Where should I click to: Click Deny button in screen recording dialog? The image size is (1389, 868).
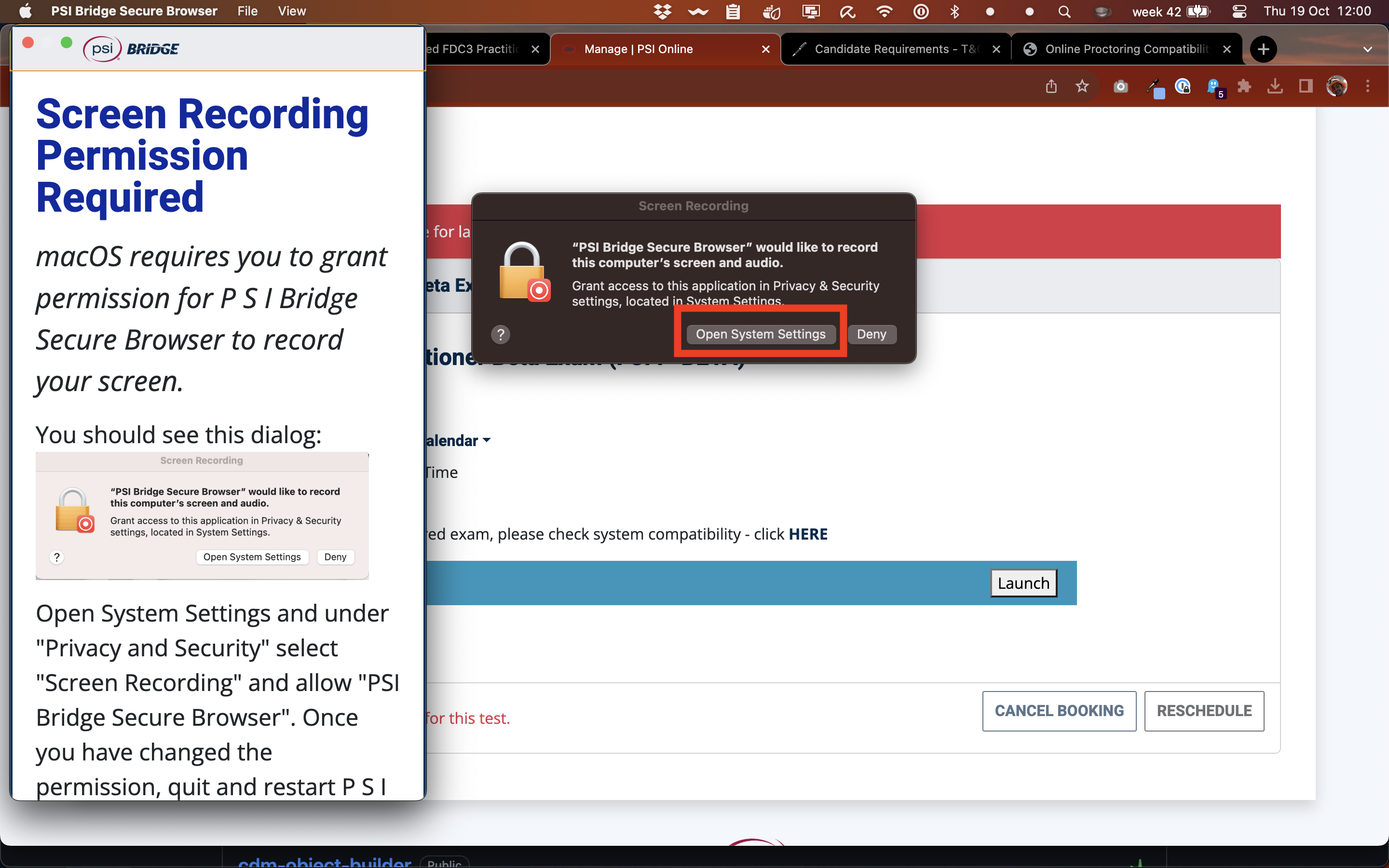(x=872, y=333)
